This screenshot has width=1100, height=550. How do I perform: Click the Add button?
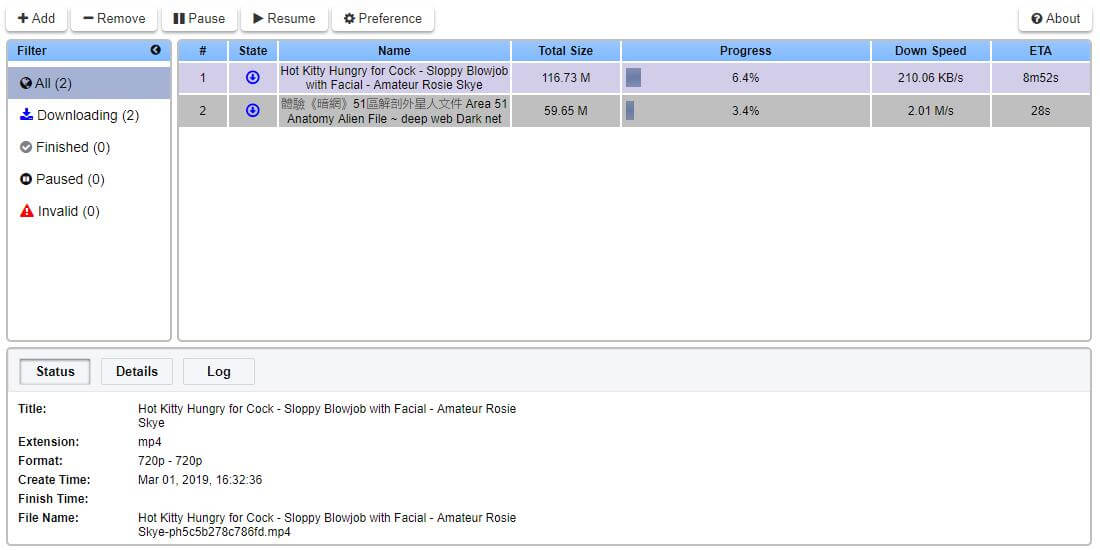click(x=36, y=19)
